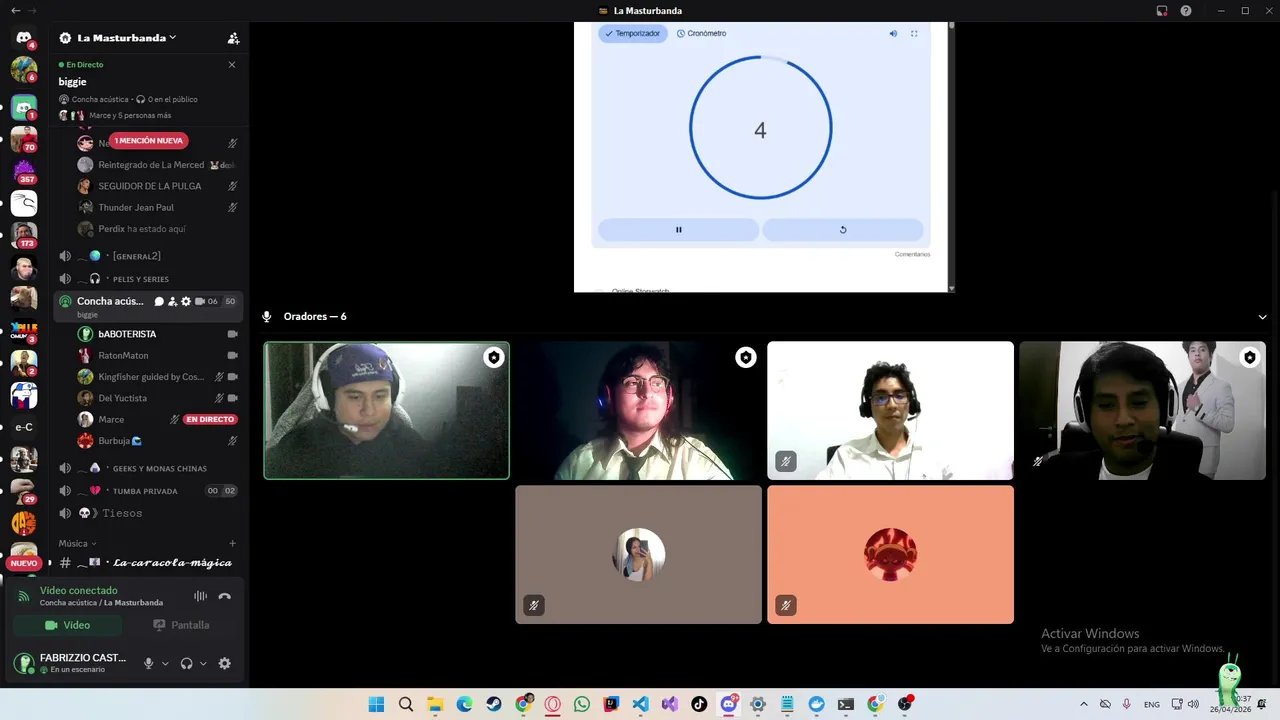Open Windows Start menu
This screenshot has width=1280, height=720.
[x=376, y=704]
